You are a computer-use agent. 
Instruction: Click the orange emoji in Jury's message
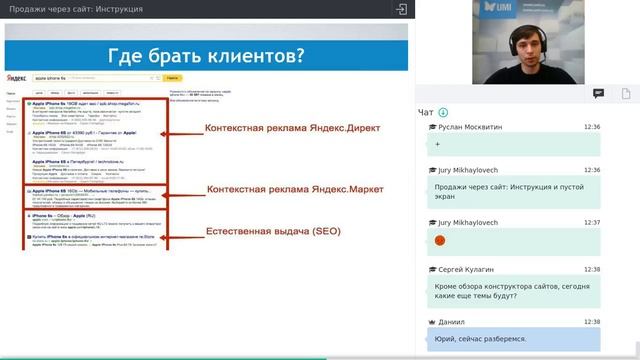point(440,240)
